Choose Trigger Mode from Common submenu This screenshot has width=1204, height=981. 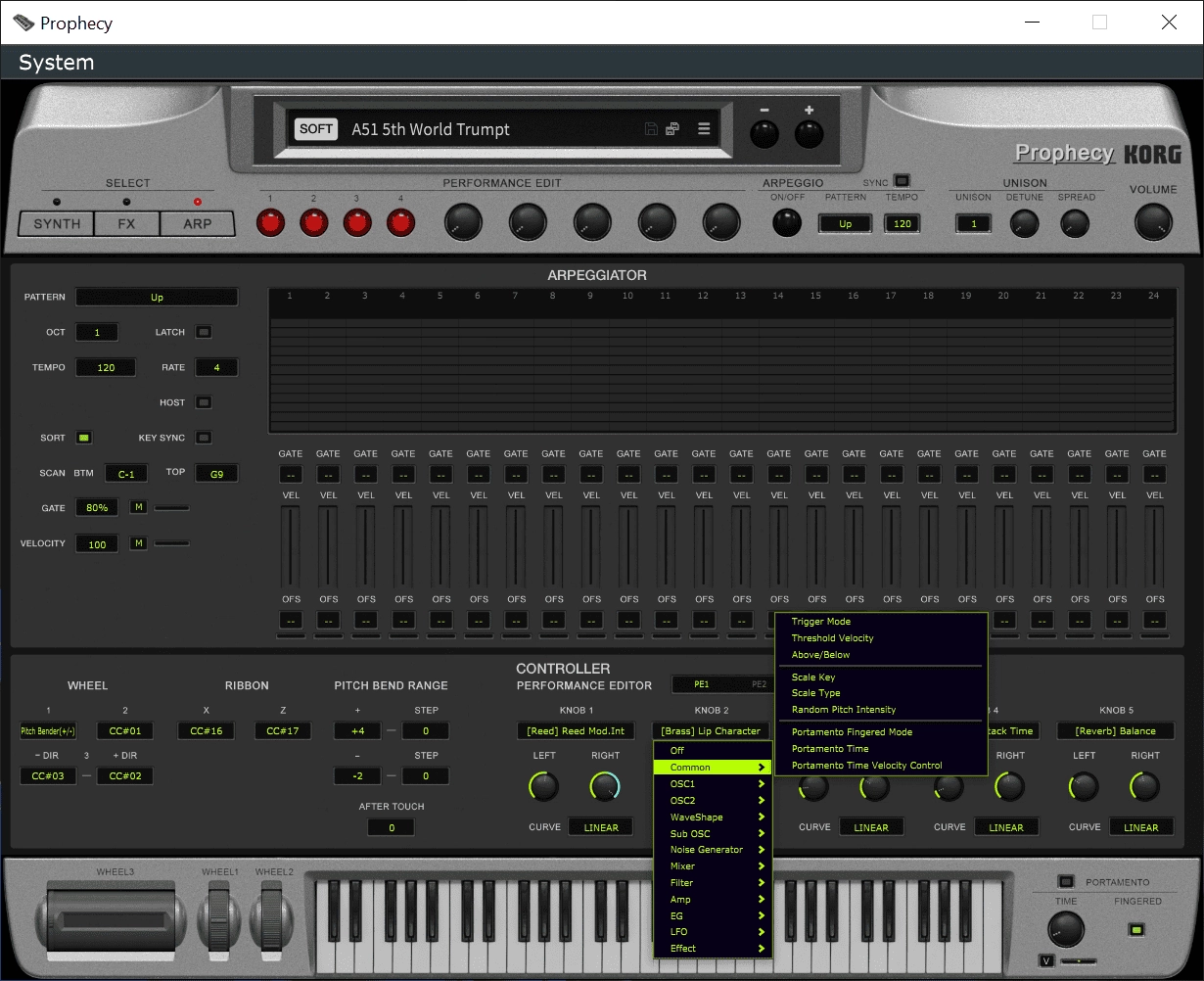click(x=820, y=621)
